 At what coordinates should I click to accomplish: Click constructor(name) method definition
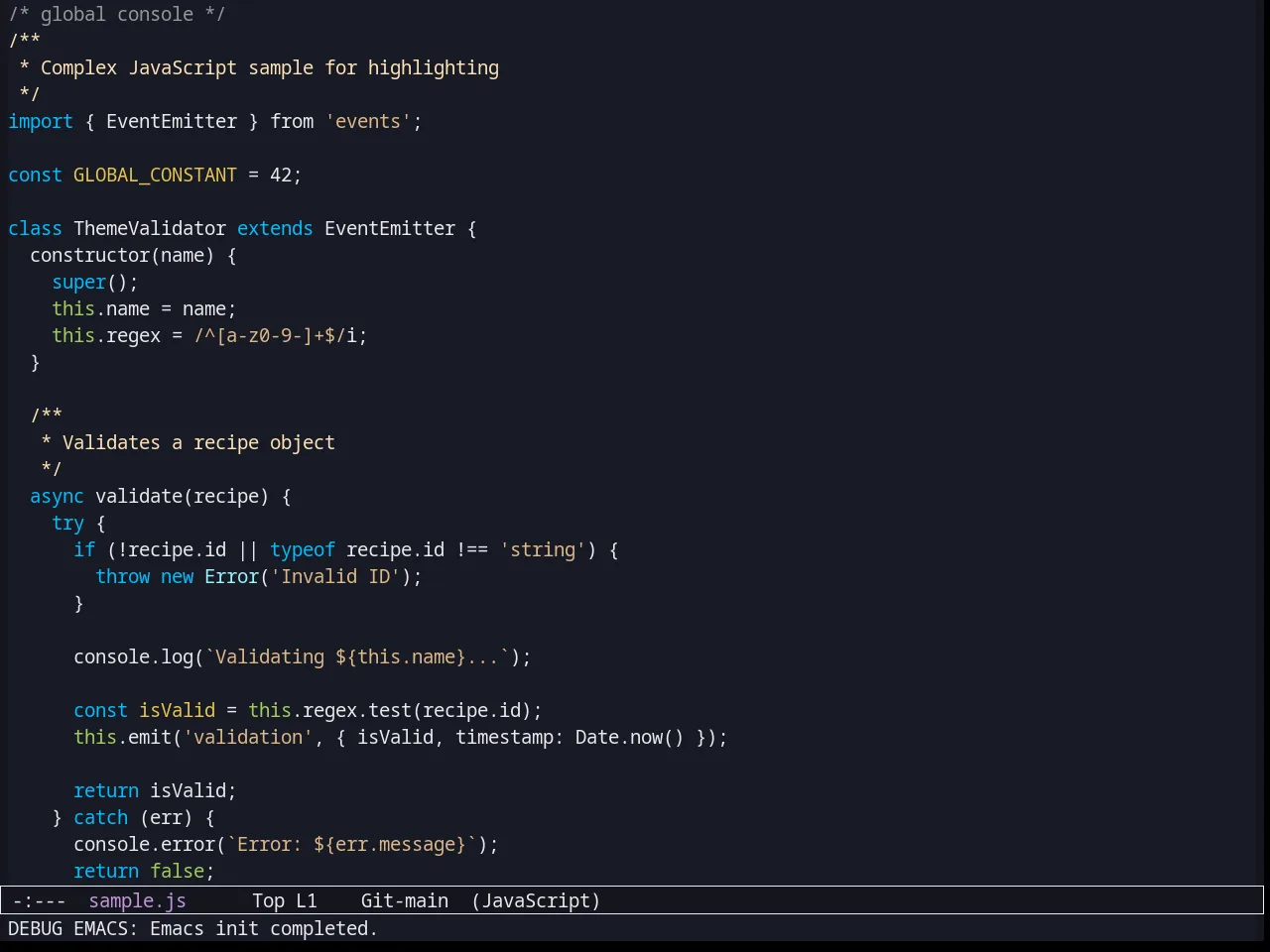(122, 255)
